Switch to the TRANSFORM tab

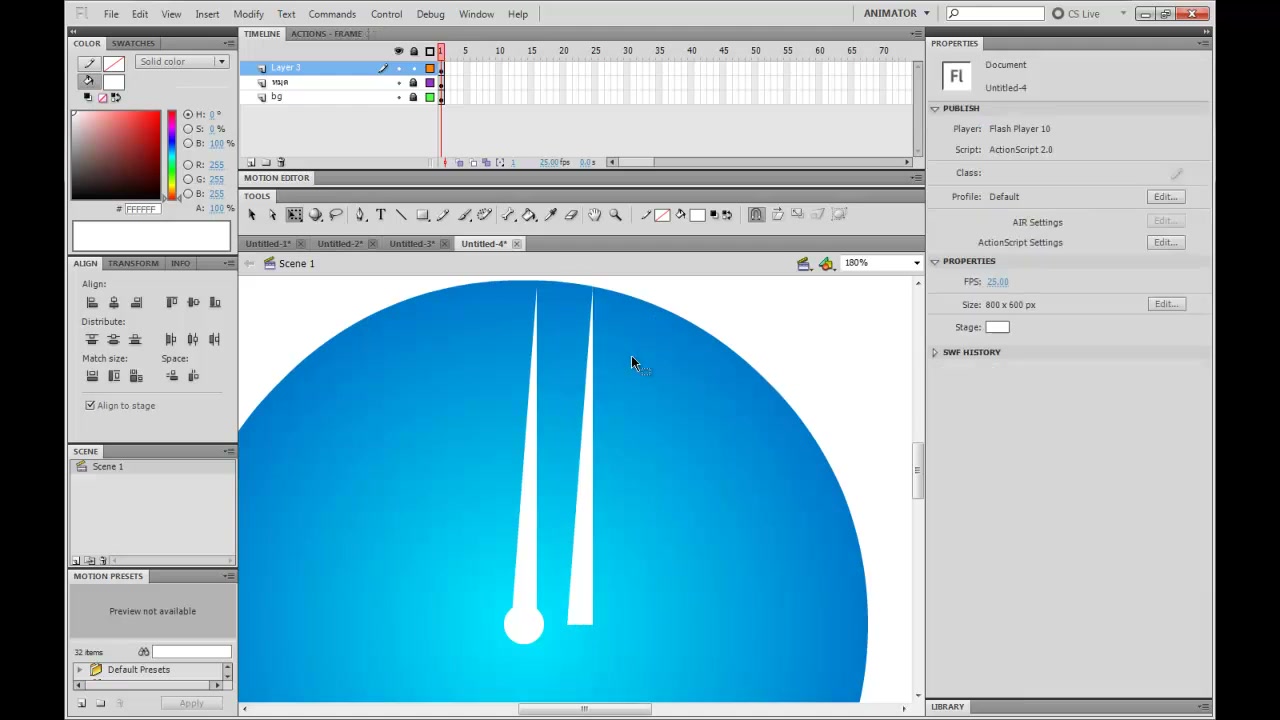(134, 264)
